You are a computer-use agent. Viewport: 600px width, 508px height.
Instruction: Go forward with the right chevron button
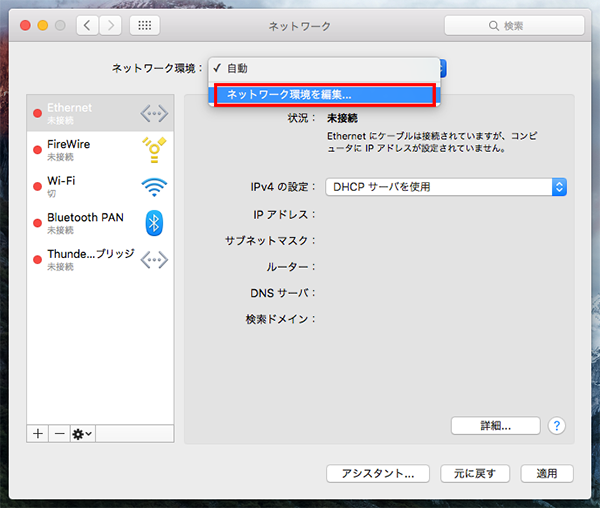pos(111,26)
